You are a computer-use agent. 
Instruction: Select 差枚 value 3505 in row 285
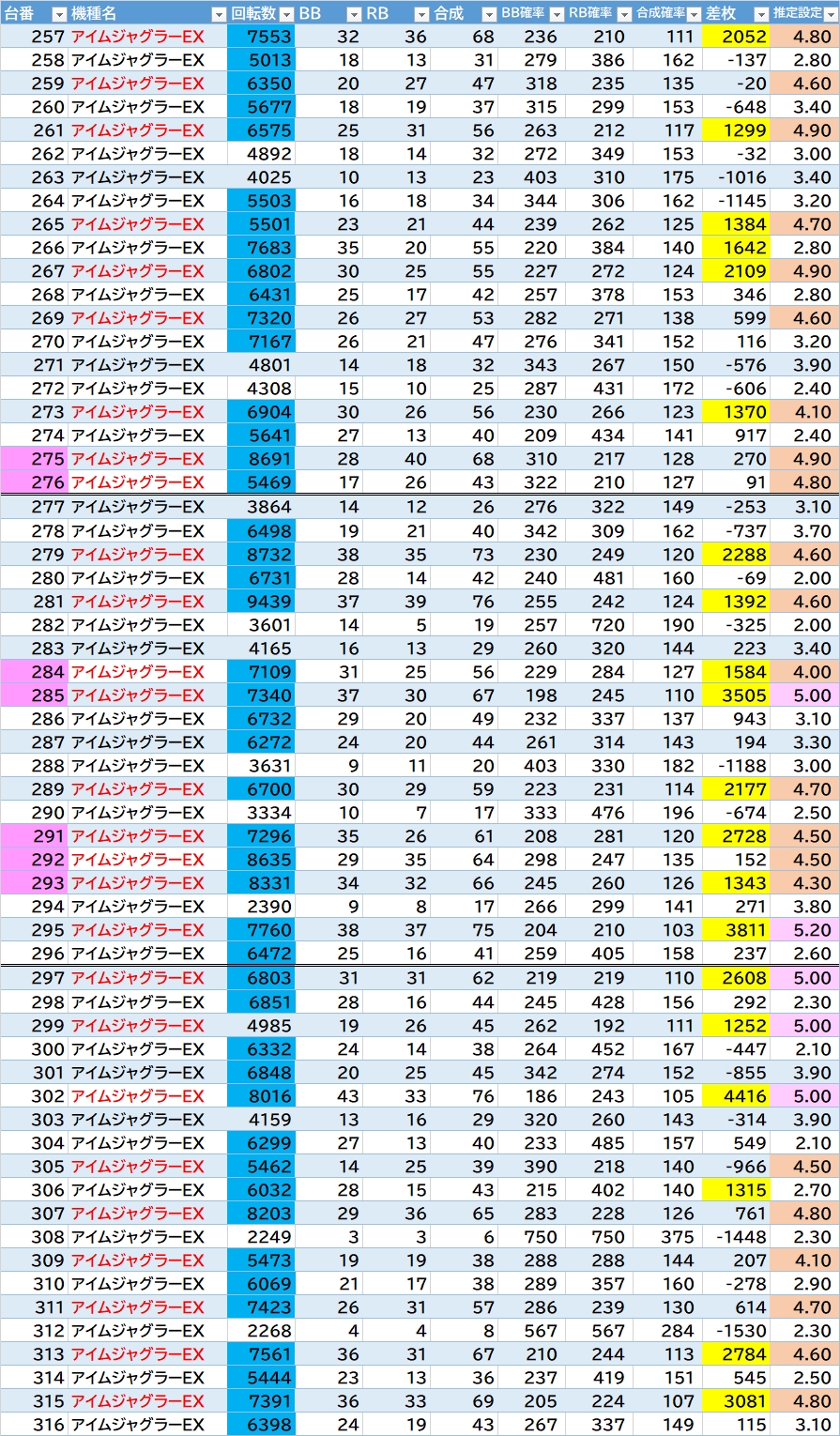pyautogui.click(x=735, y=695)
